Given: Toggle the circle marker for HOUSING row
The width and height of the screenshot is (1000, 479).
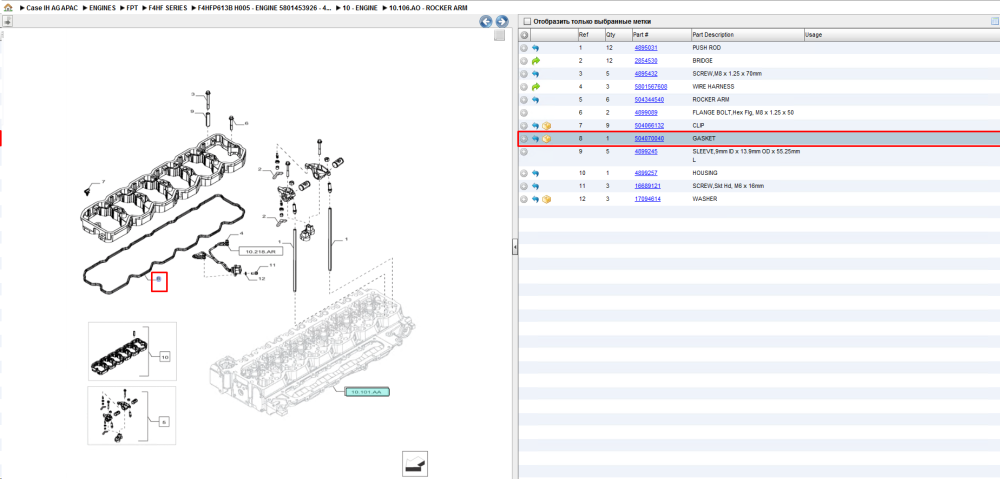Looking at the screenshot, I should (524, 173).
